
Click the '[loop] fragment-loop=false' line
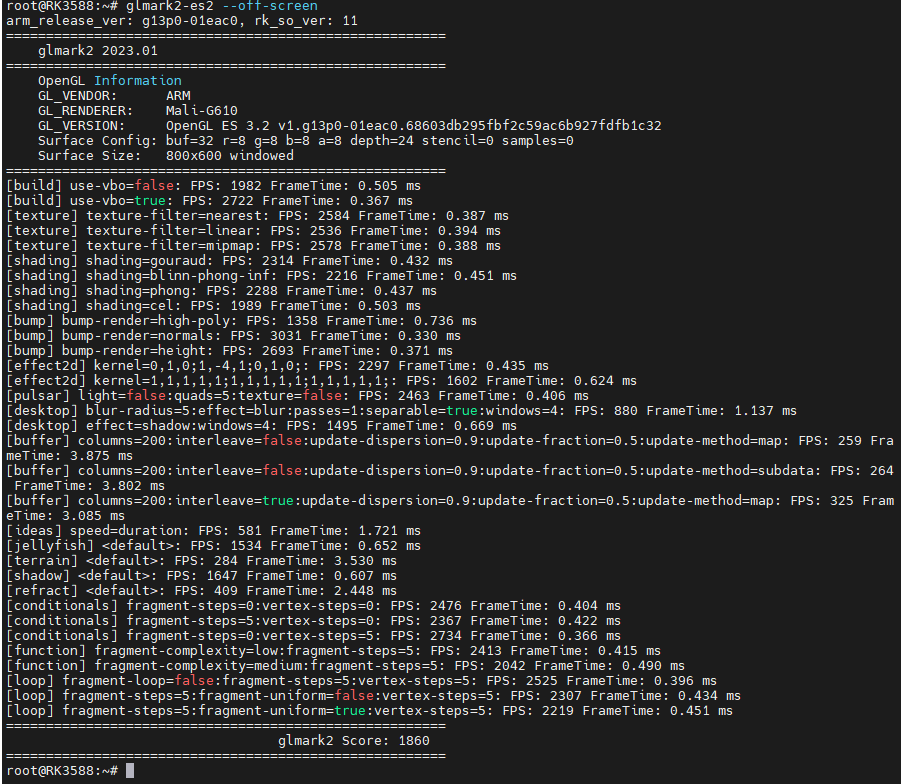(362, 680)
